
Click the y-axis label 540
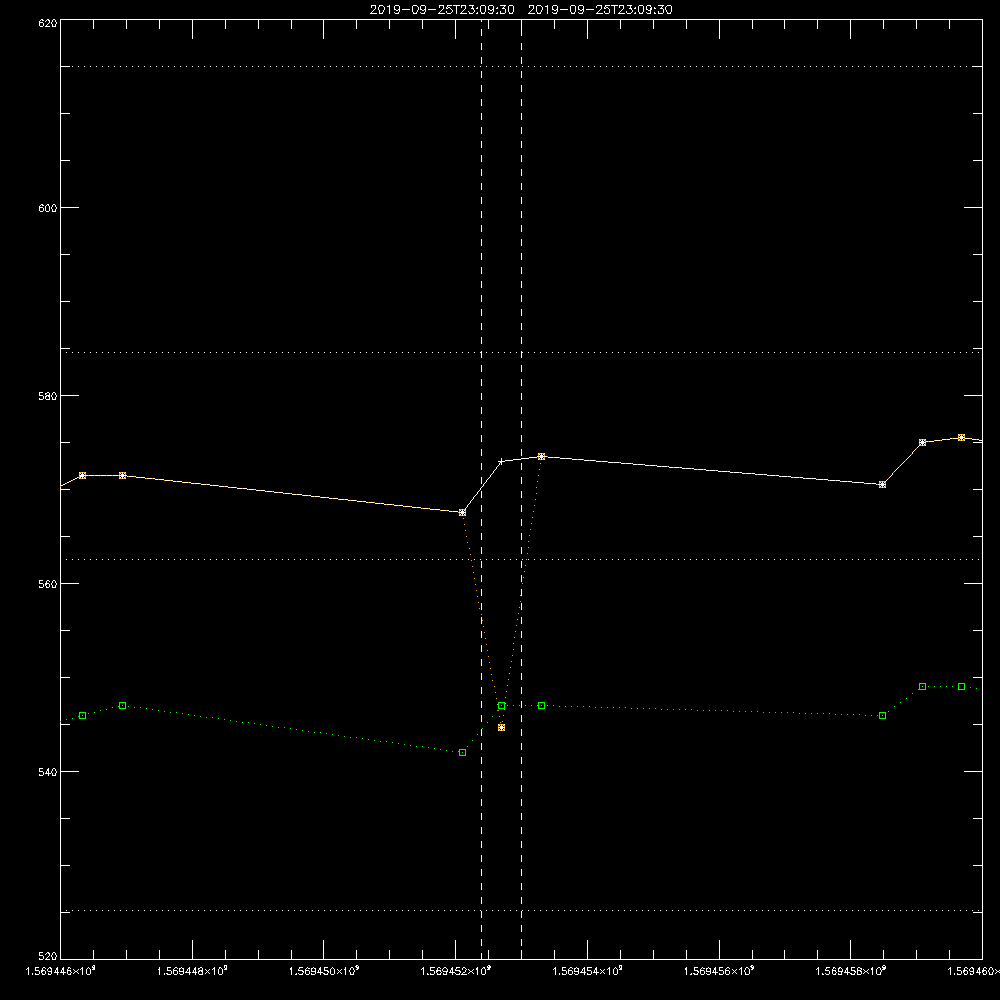48,772
